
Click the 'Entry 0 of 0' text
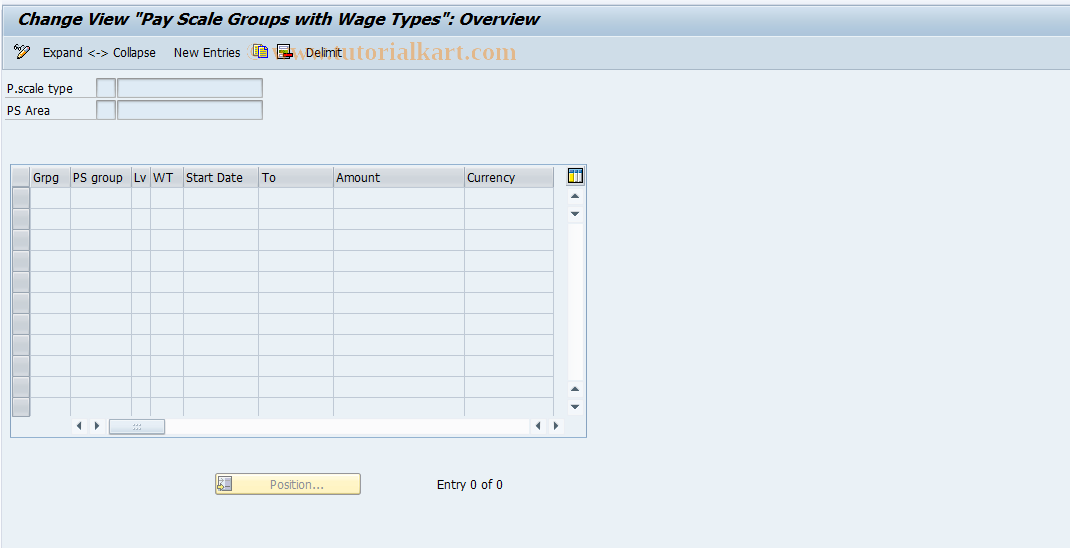coord(469,485)
